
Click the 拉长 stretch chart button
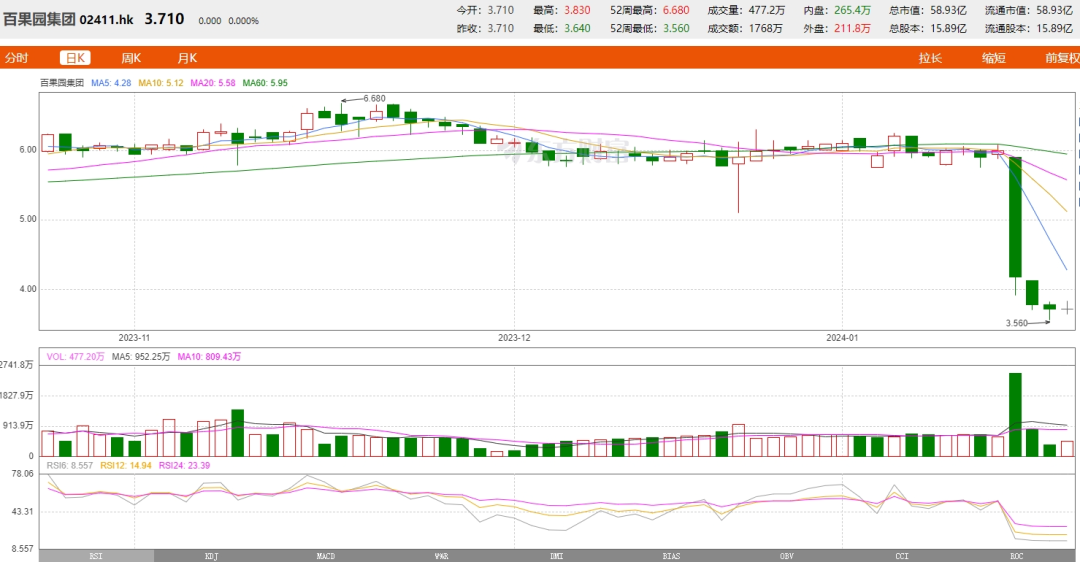point(930,58)
